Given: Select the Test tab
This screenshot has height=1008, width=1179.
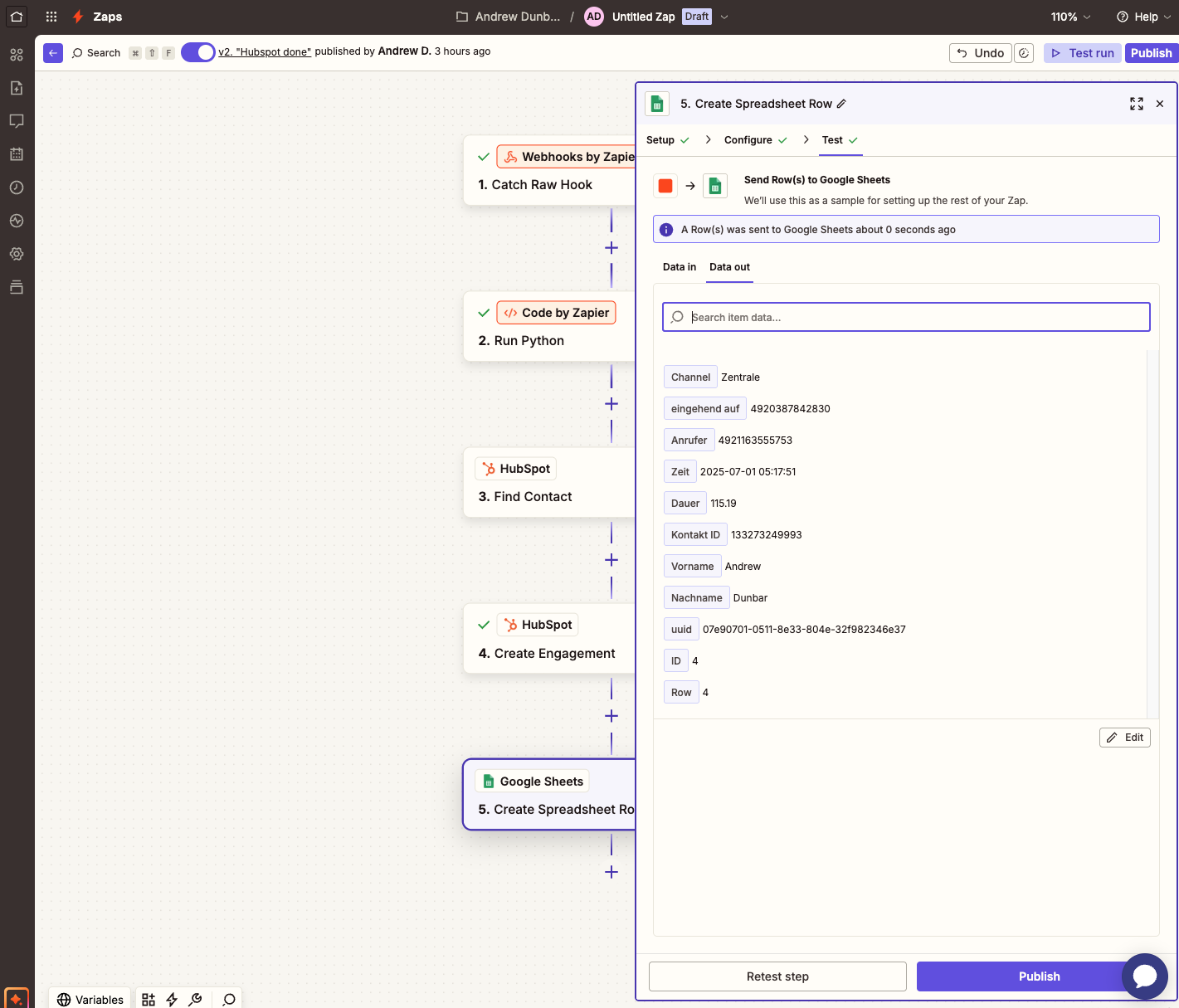Looking at the screenshot, I should click(x=840, y=140).
